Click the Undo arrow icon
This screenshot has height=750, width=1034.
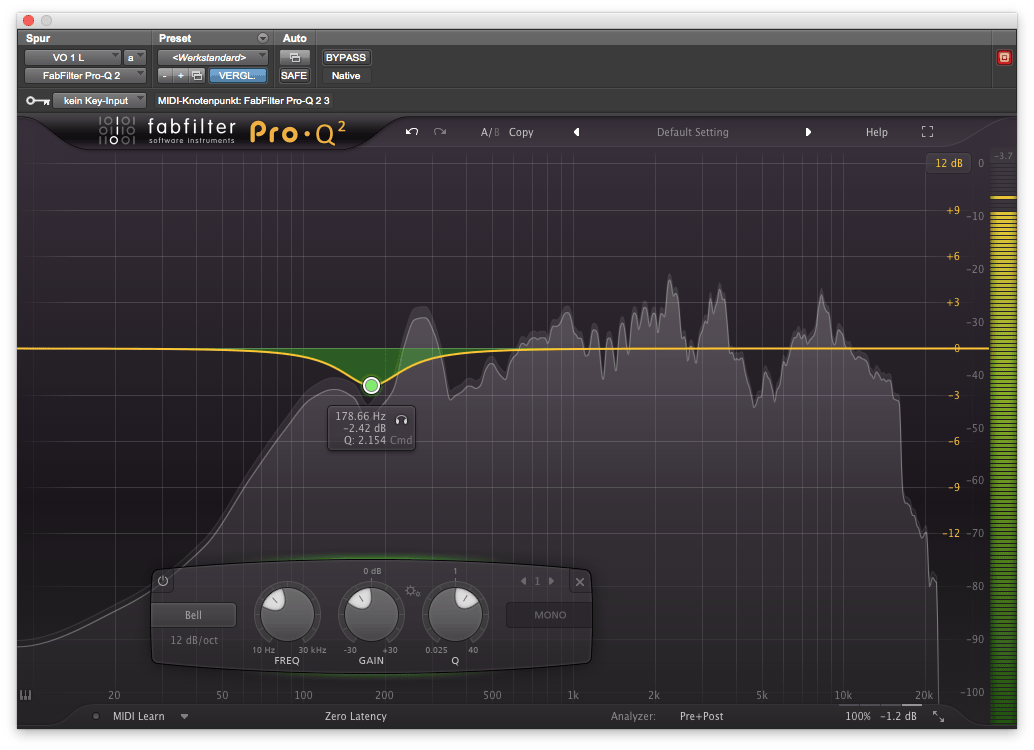(412, 132)
